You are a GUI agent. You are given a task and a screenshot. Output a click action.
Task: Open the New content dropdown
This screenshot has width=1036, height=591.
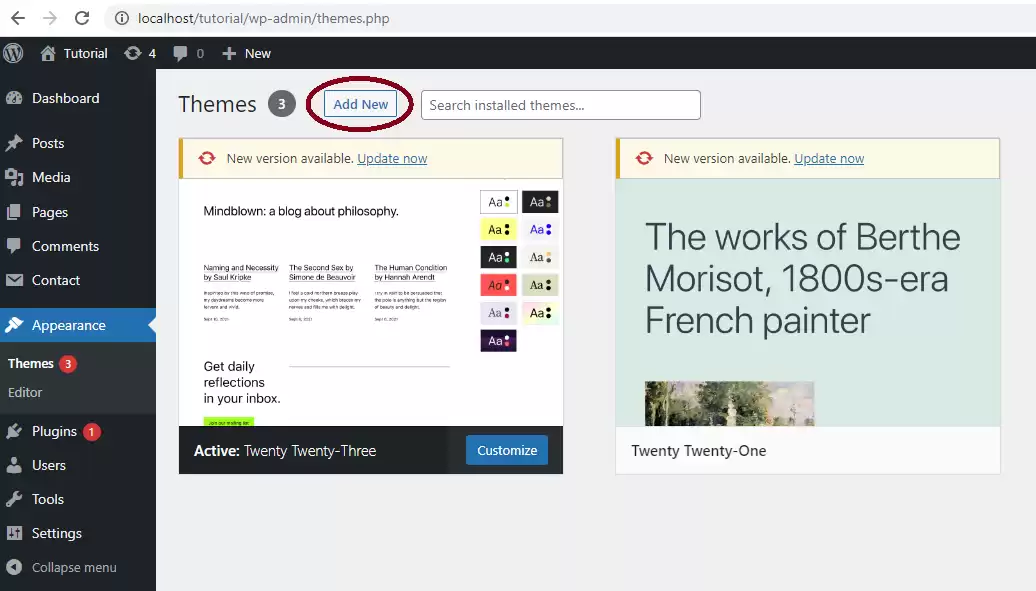point(247,53)
